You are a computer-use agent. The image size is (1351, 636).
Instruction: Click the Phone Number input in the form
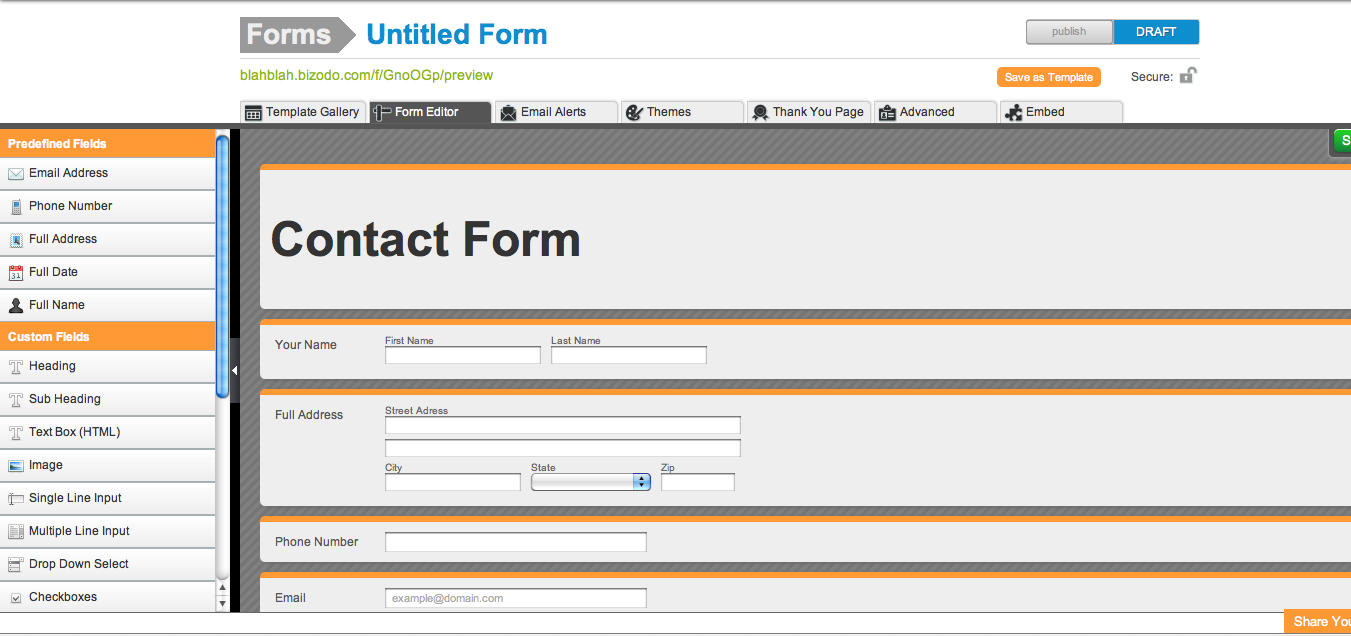point(516,542)
